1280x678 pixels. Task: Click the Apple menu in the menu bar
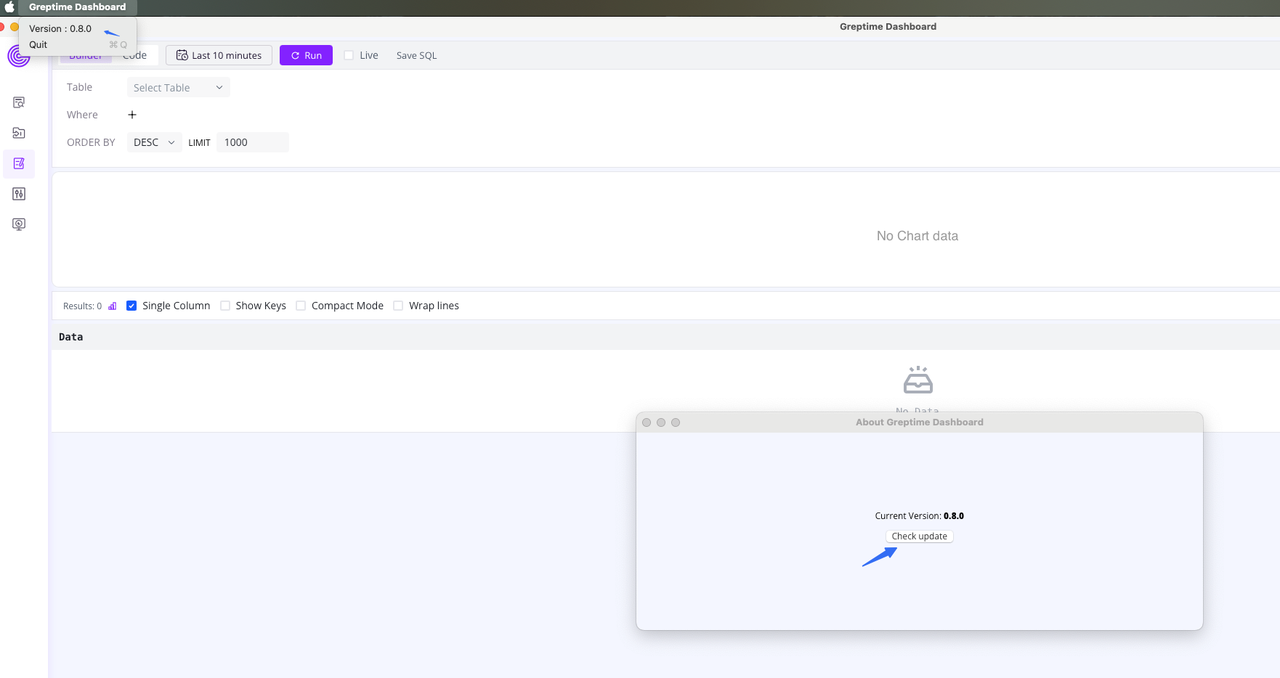(x=10, y=7)
